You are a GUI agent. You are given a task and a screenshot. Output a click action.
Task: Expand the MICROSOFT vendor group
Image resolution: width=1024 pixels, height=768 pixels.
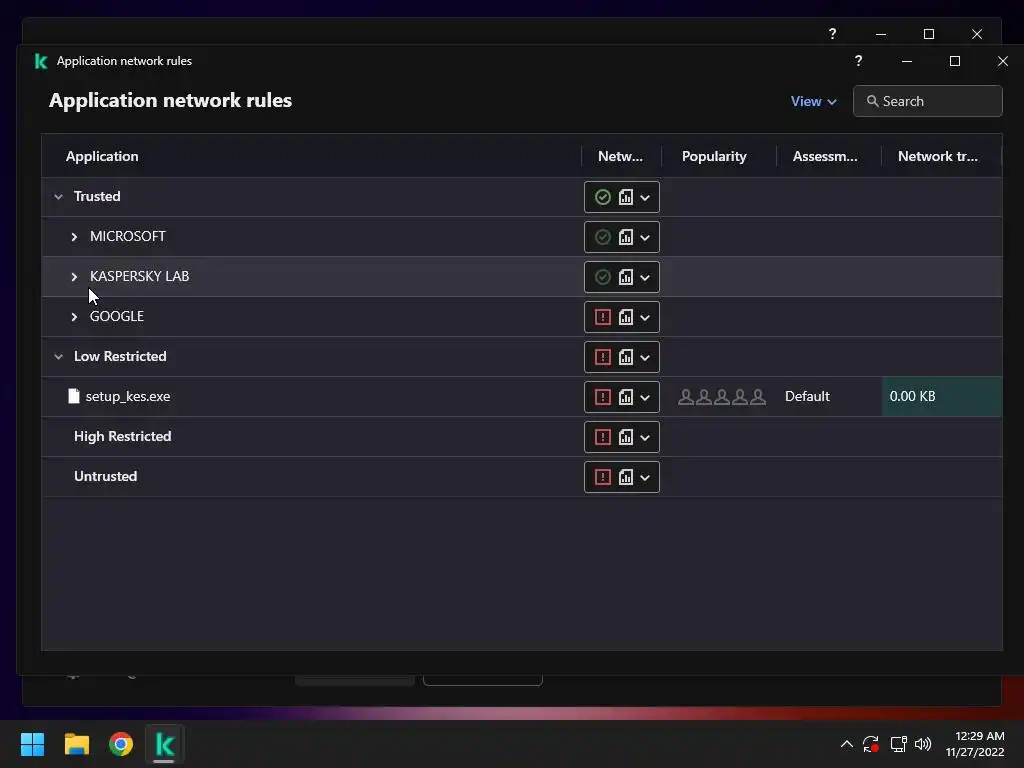coord(74,237)
